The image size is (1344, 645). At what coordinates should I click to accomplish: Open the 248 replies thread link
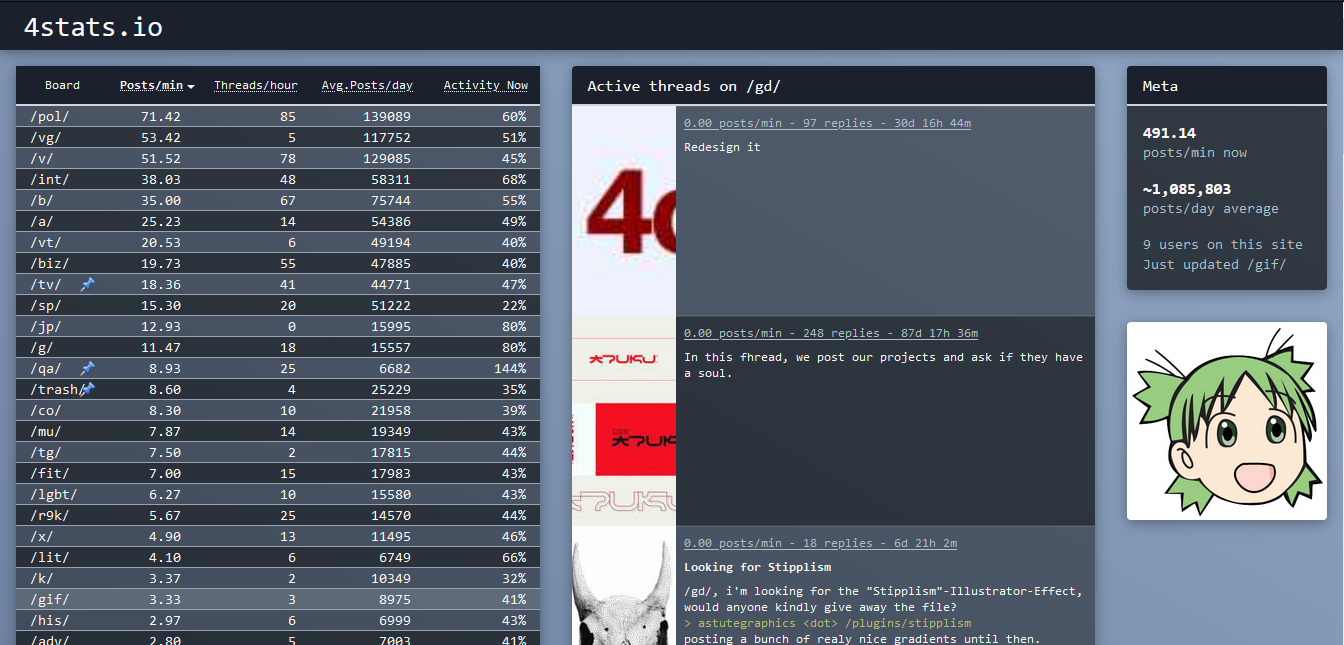click(x=831, y=333)
